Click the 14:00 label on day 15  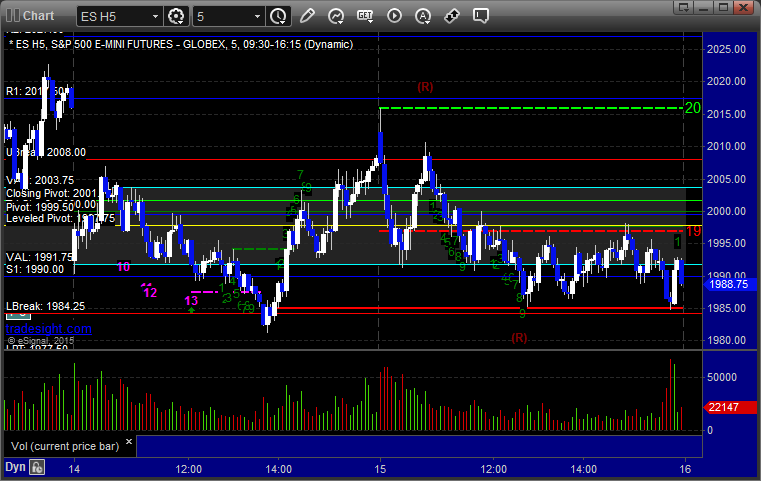(x=583, y=469)
